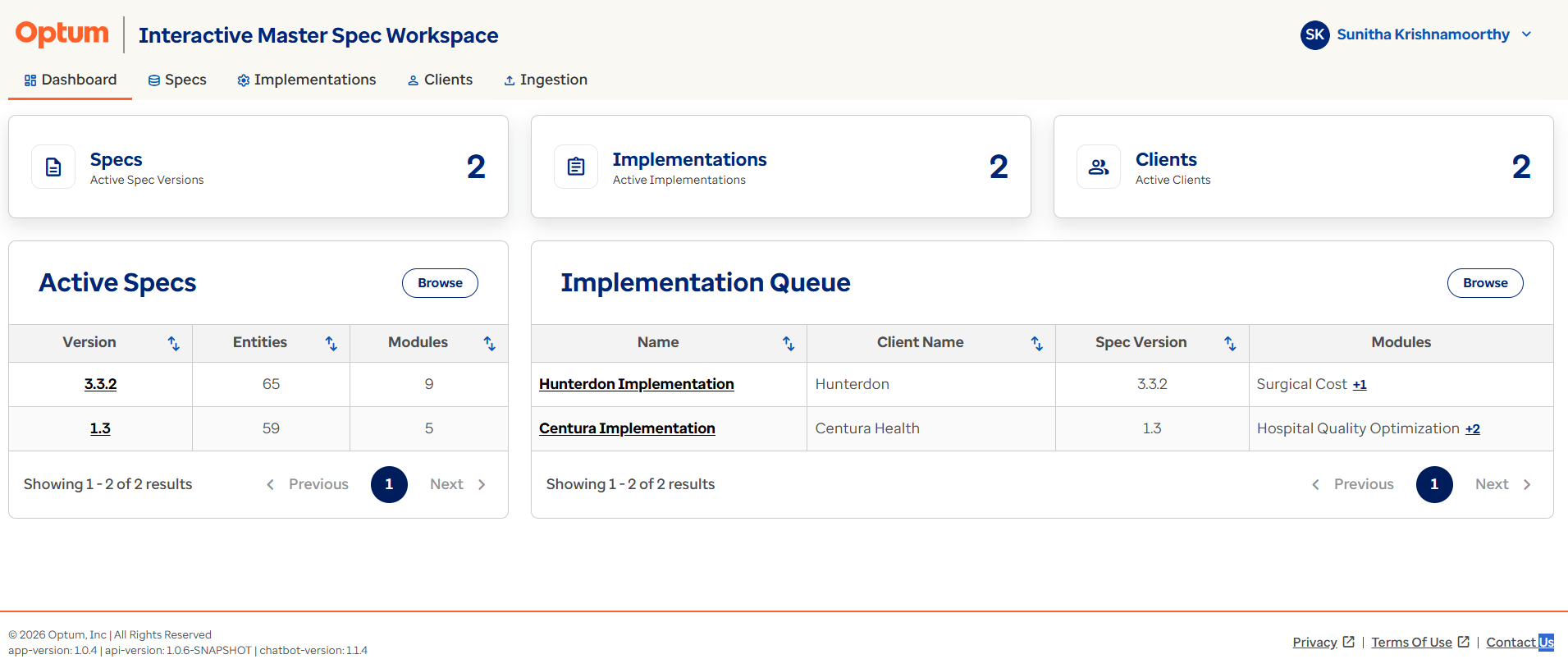Select page 1 in Active Specs pagination
This screenshot has width=1568, height=659.
(389, 484)
